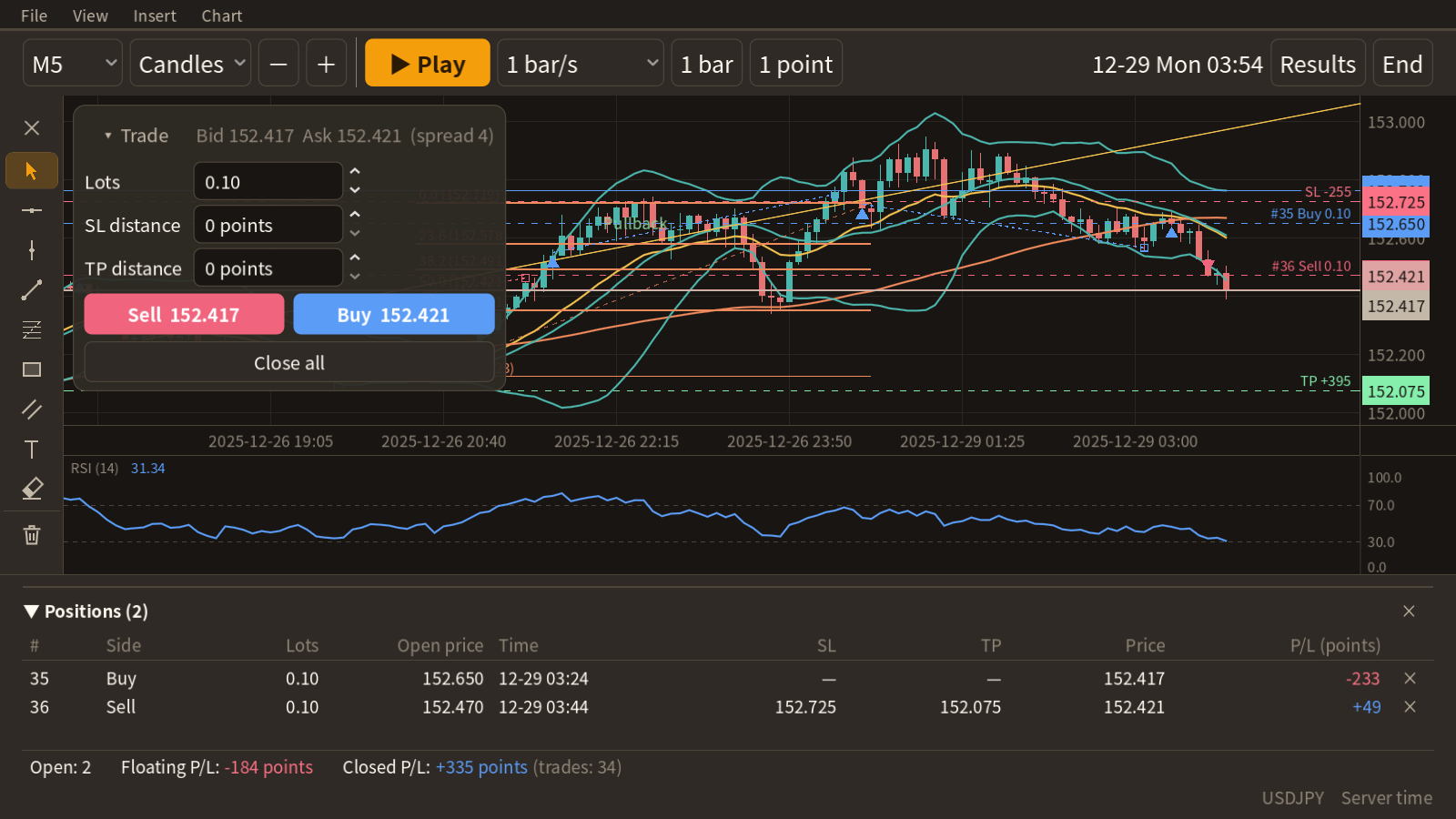Select the rectangle drawing tool

click(x=32, y=369)
